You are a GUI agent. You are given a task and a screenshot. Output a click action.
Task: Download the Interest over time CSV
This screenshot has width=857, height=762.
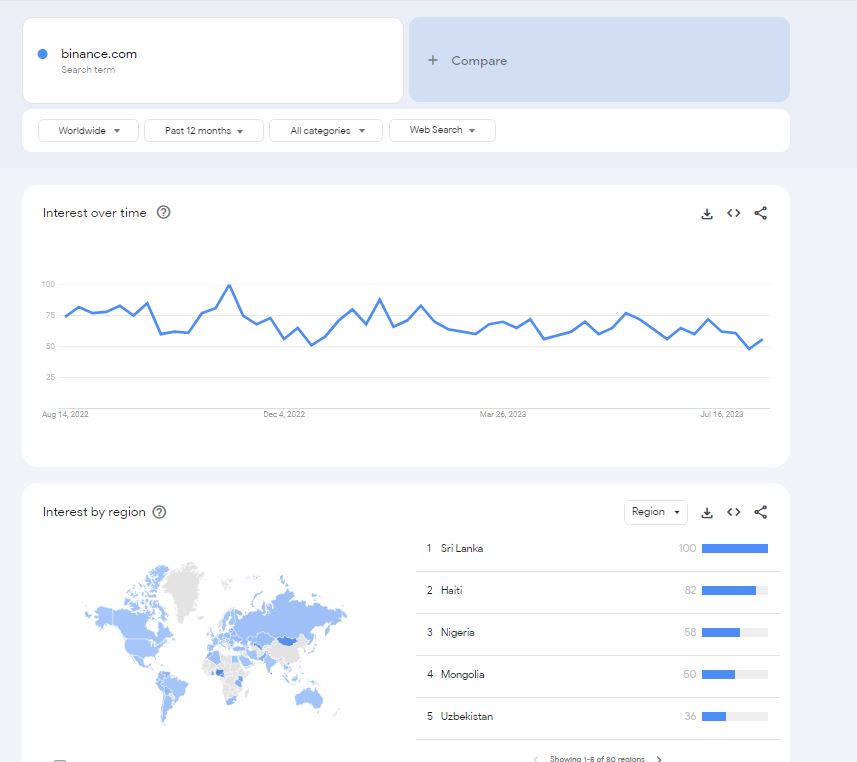click(x=707, y=213)
